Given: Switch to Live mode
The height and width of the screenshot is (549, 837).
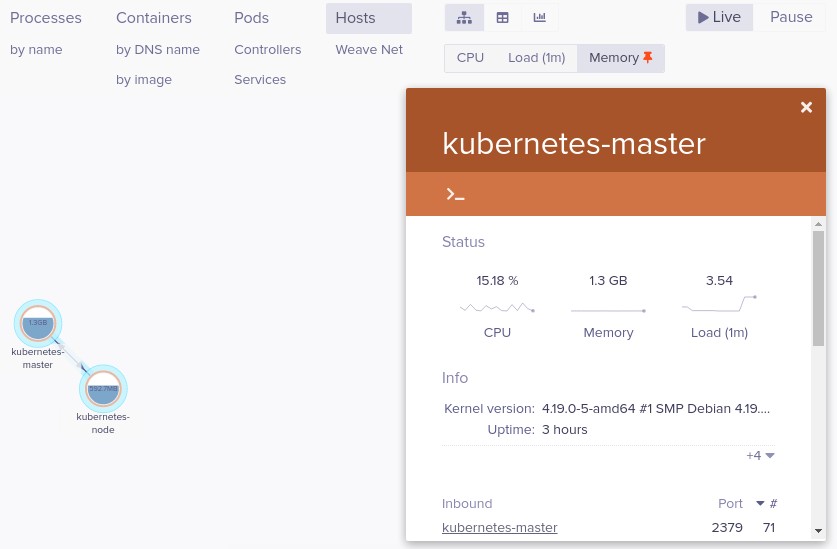Looking at the screenshot, I should tap(719, 17).
